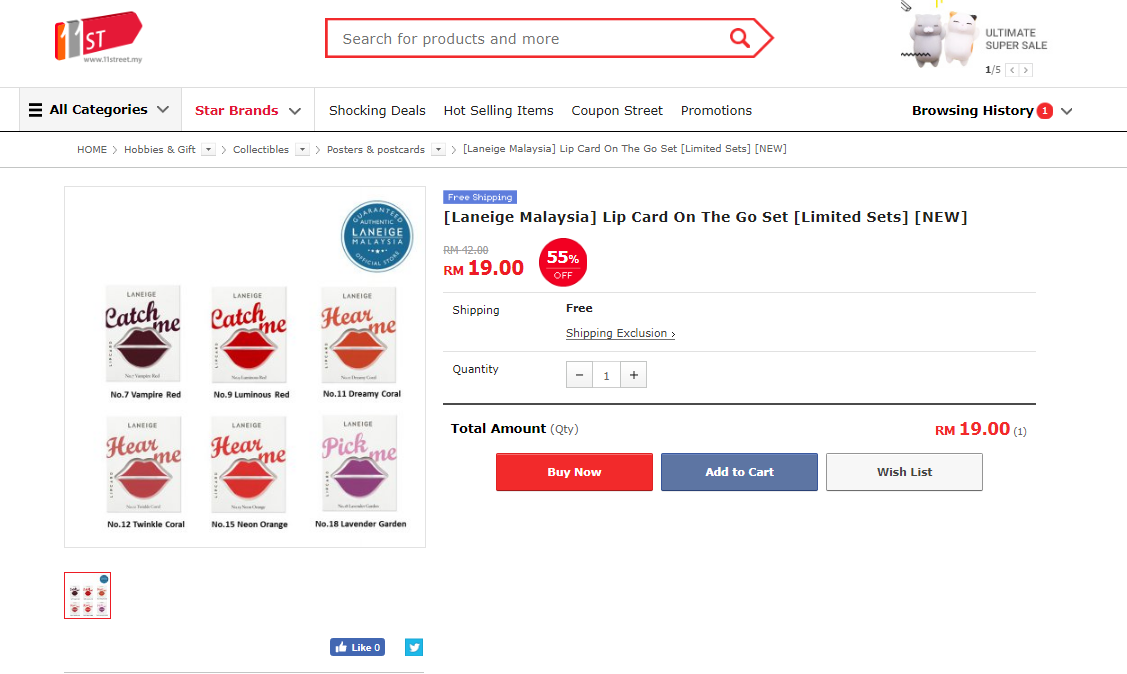
Task: Decrease quantity with minus button
Action: [579, 375]
